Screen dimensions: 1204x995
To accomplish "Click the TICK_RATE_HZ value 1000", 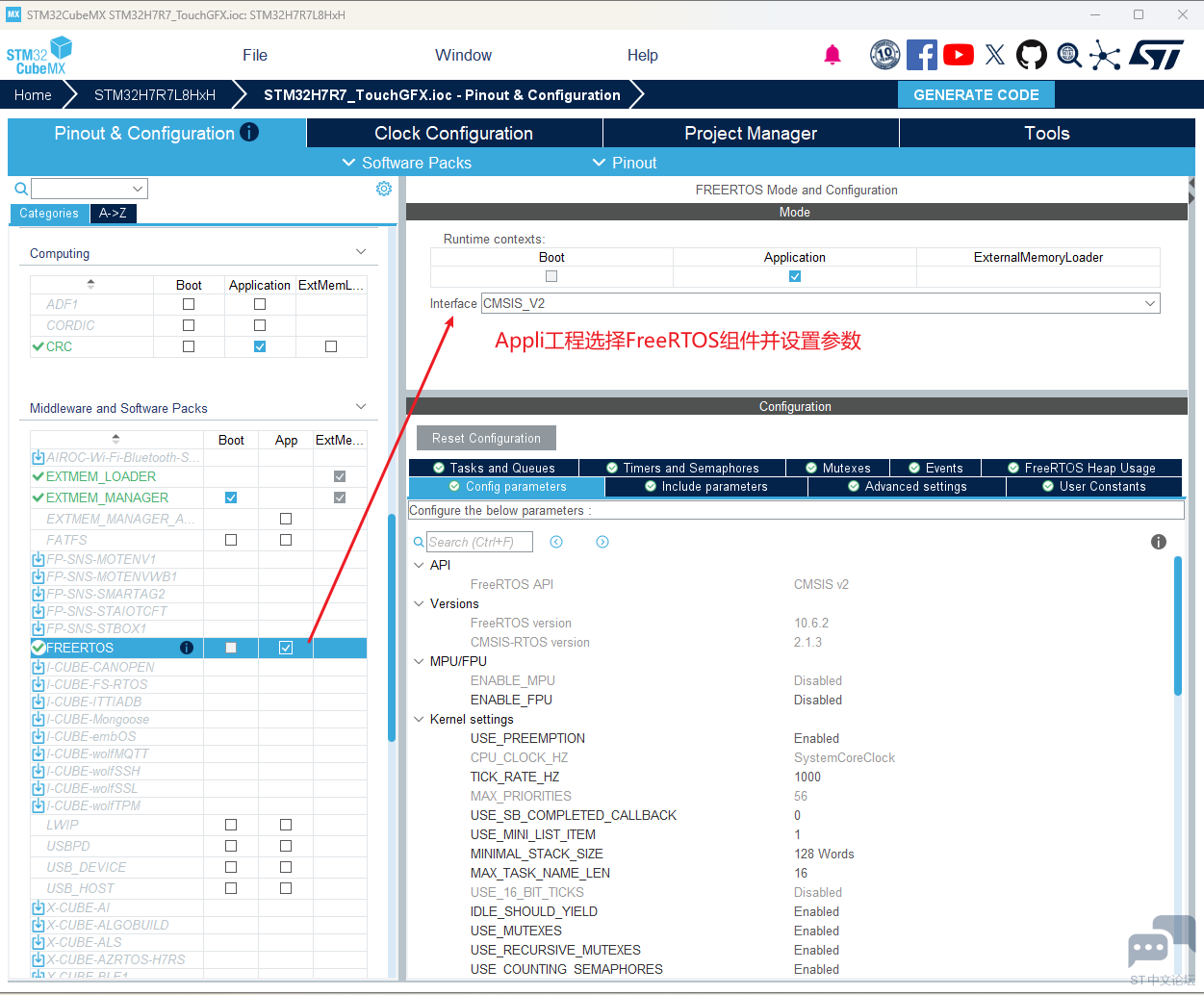I will pyautogui.click(x=807, y=777).
